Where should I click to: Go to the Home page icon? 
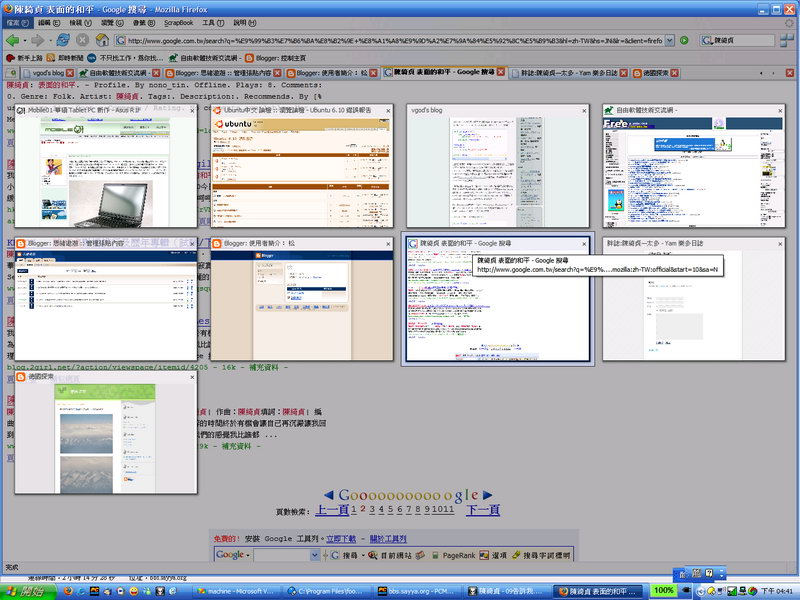102,40
